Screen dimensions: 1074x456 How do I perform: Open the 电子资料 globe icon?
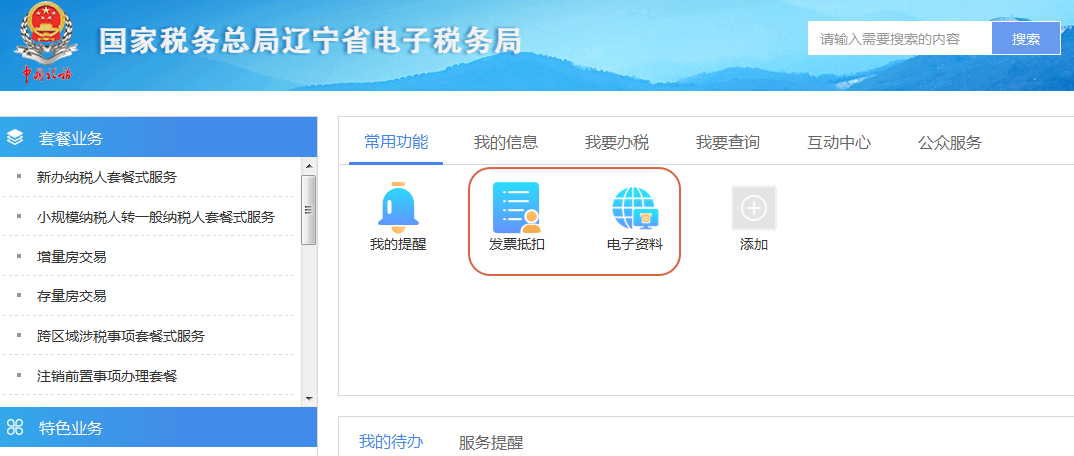click(635, 208)
